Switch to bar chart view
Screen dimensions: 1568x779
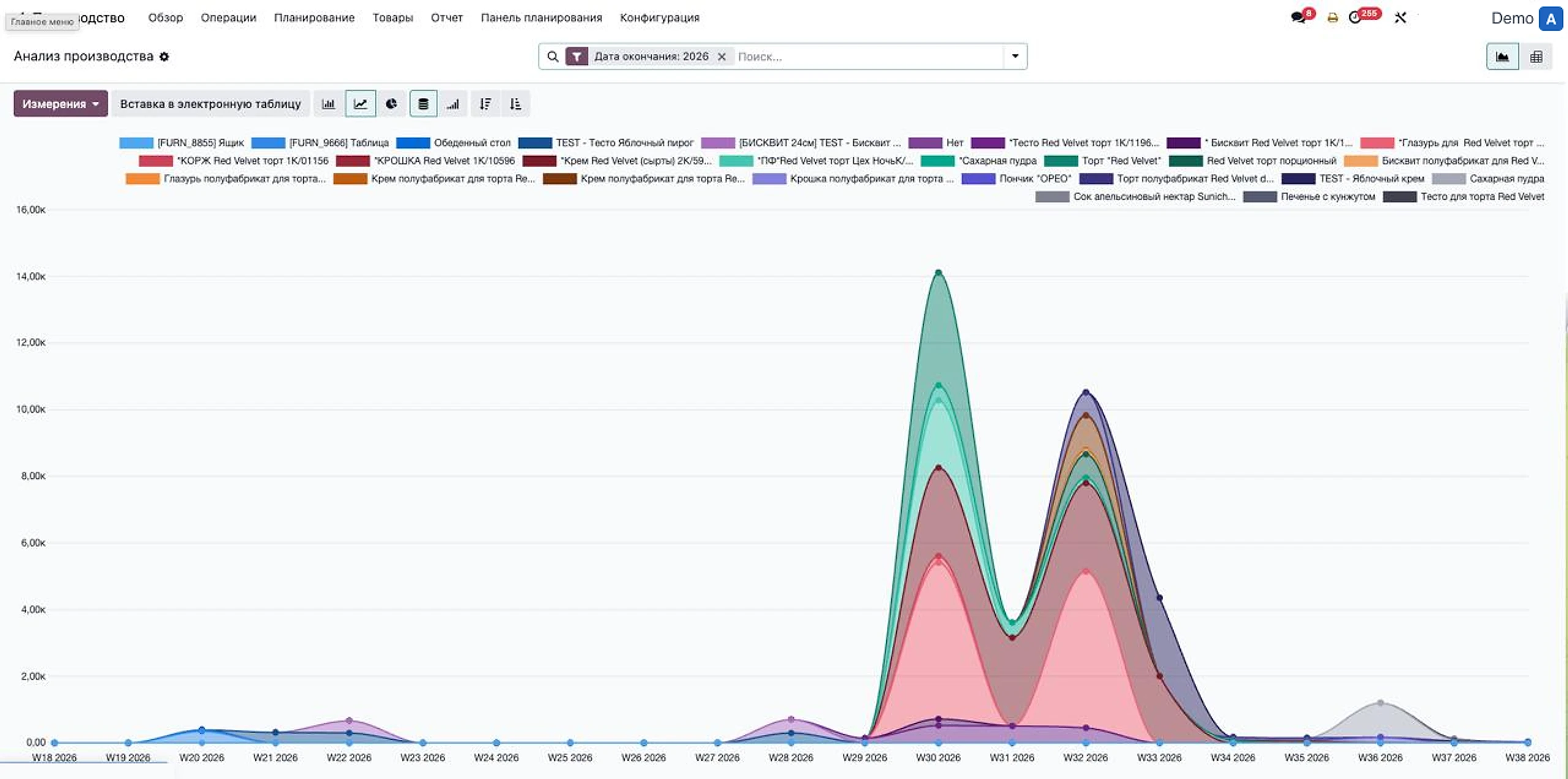[x=328, y=104]
